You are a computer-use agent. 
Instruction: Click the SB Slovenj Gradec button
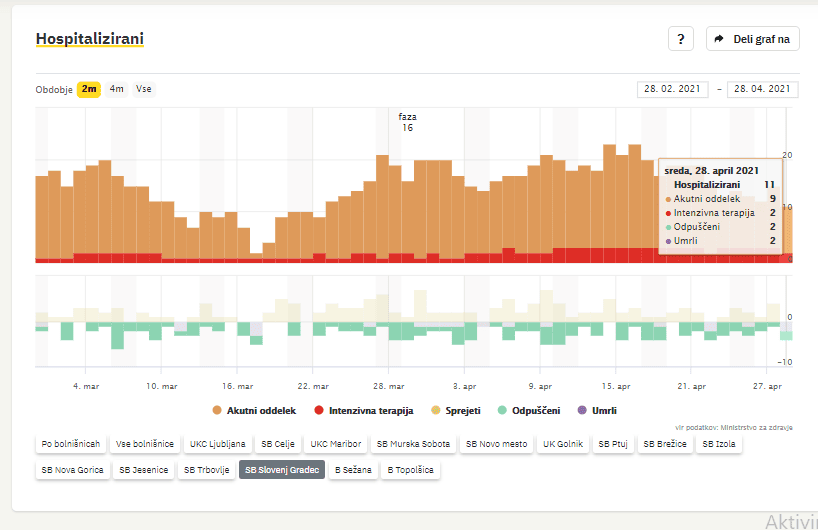[281, 469]
